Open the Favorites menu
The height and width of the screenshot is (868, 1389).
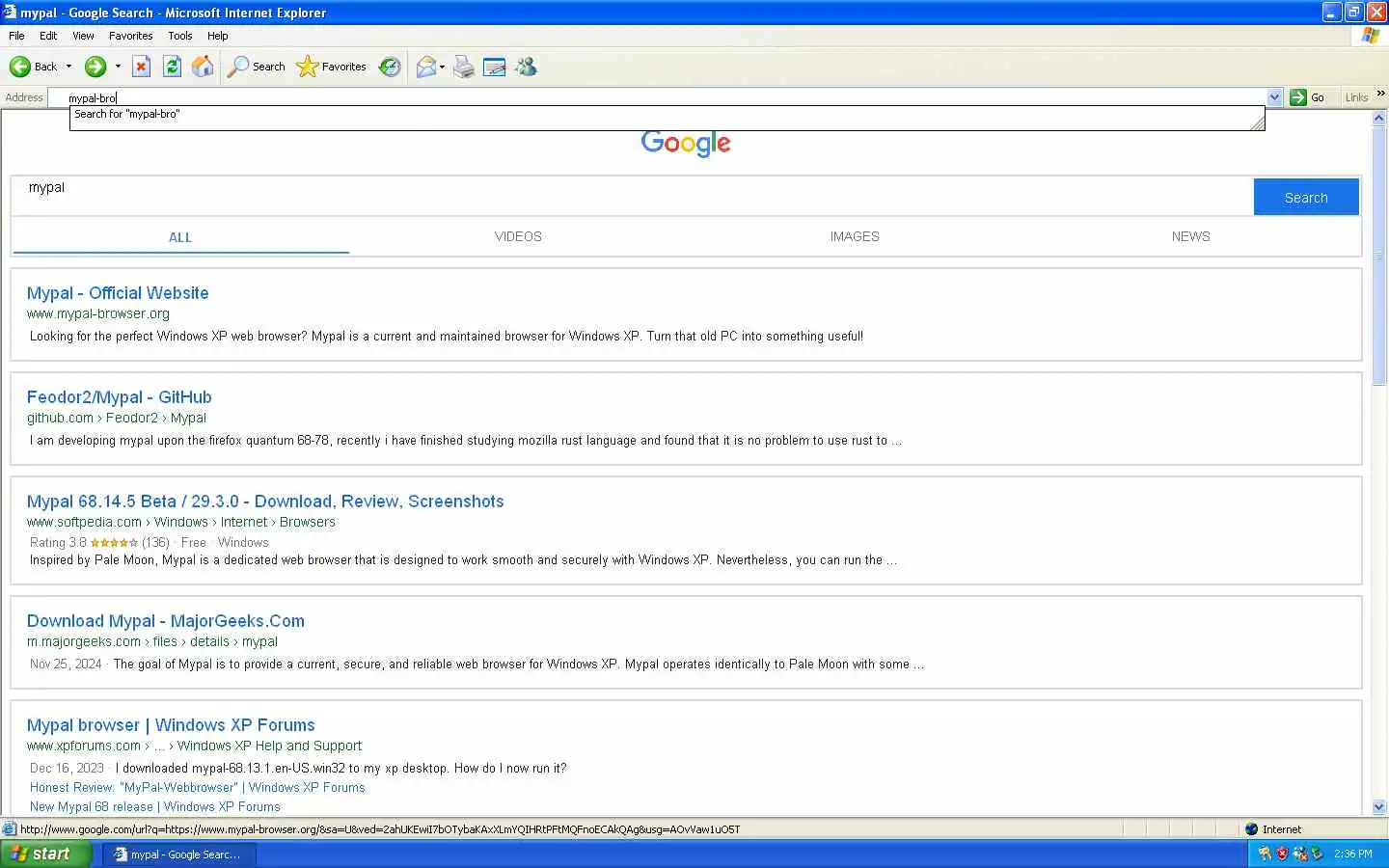pyautogui.click(x=130, y=36)
